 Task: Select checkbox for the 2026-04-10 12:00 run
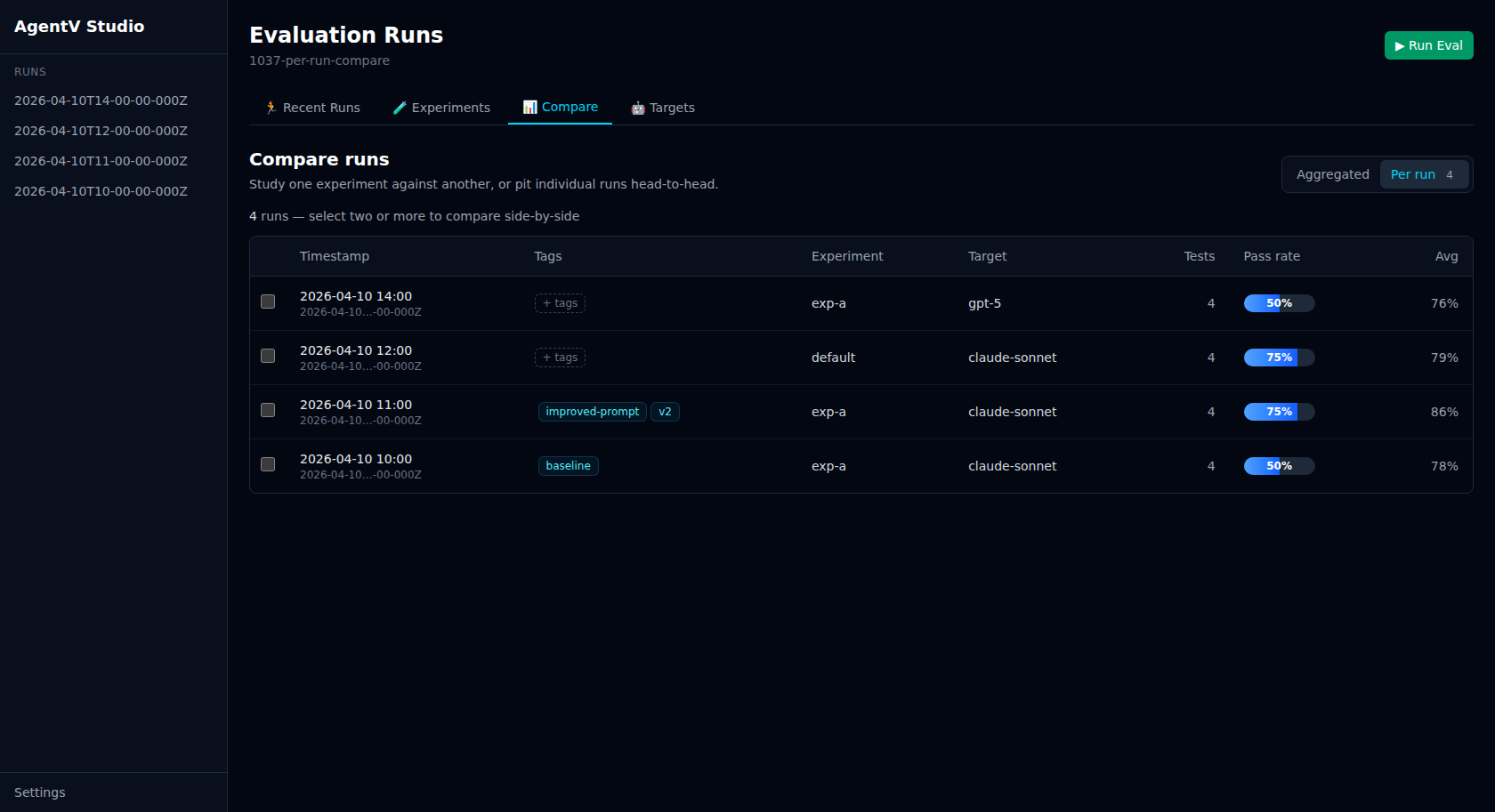[x=268, y=356]
